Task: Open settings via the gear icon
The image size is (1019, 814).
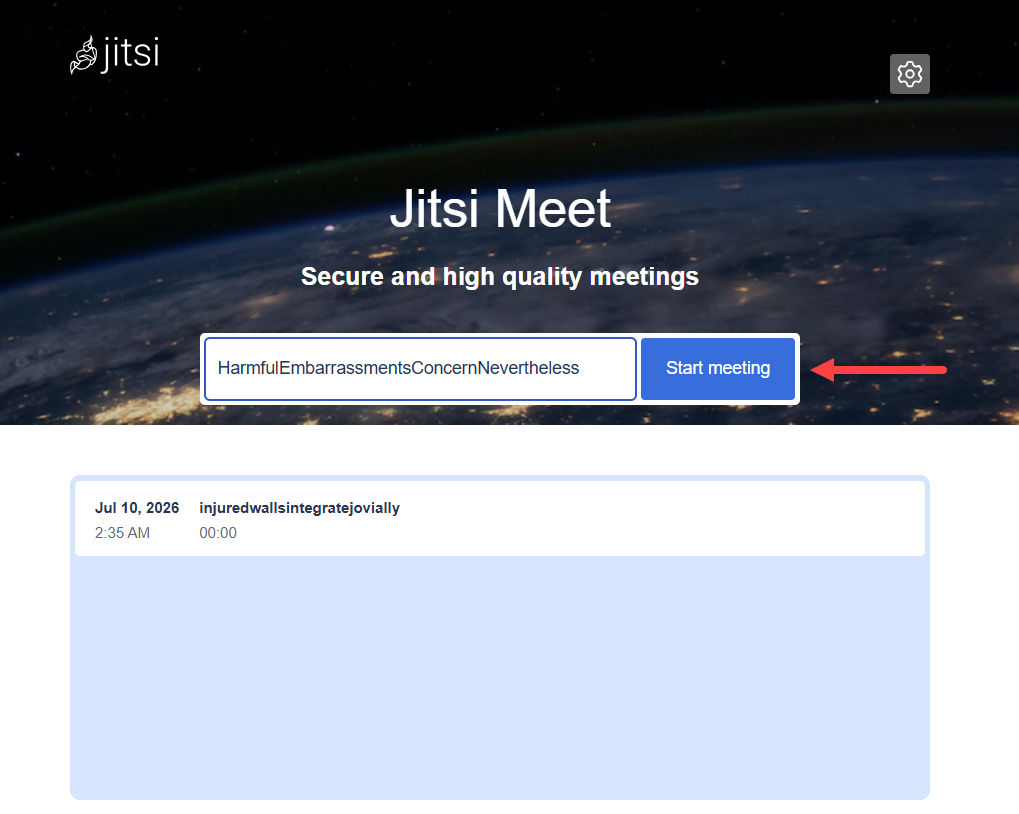Action: click(909, 74)
